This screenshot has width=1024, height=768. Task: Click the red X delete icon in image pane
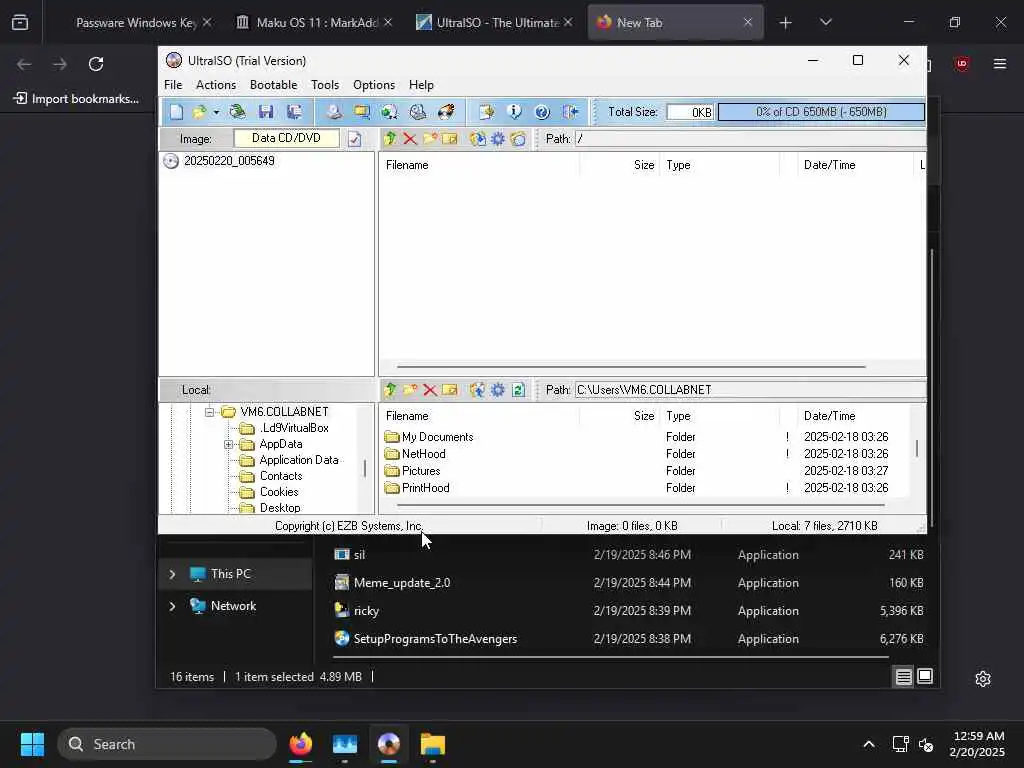pyautogui.click(x=410, y=138)
